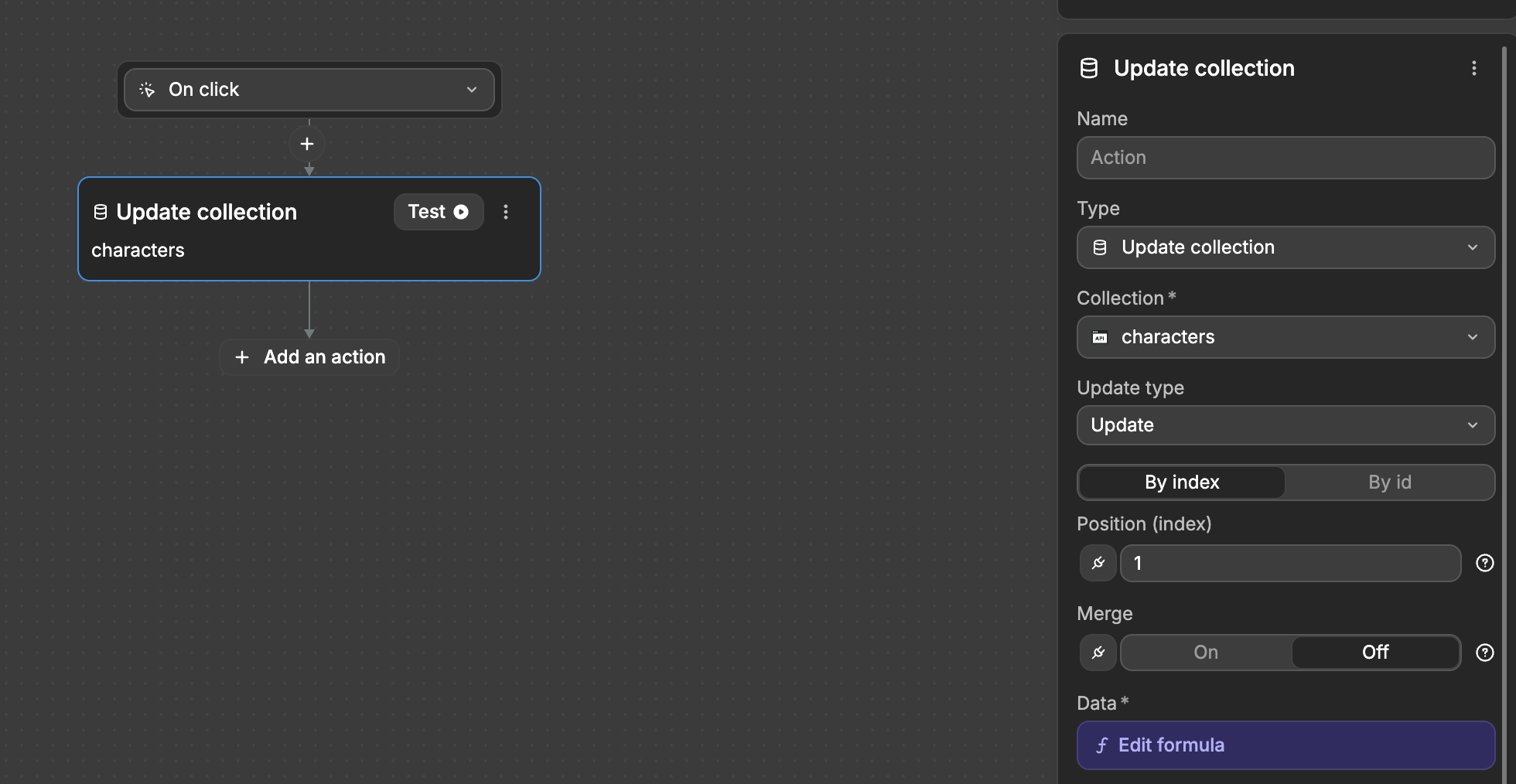The width and height of the screenshot is (1516, 784).
Task: Turn Merge On
Action: click(x=1205, y=653)
